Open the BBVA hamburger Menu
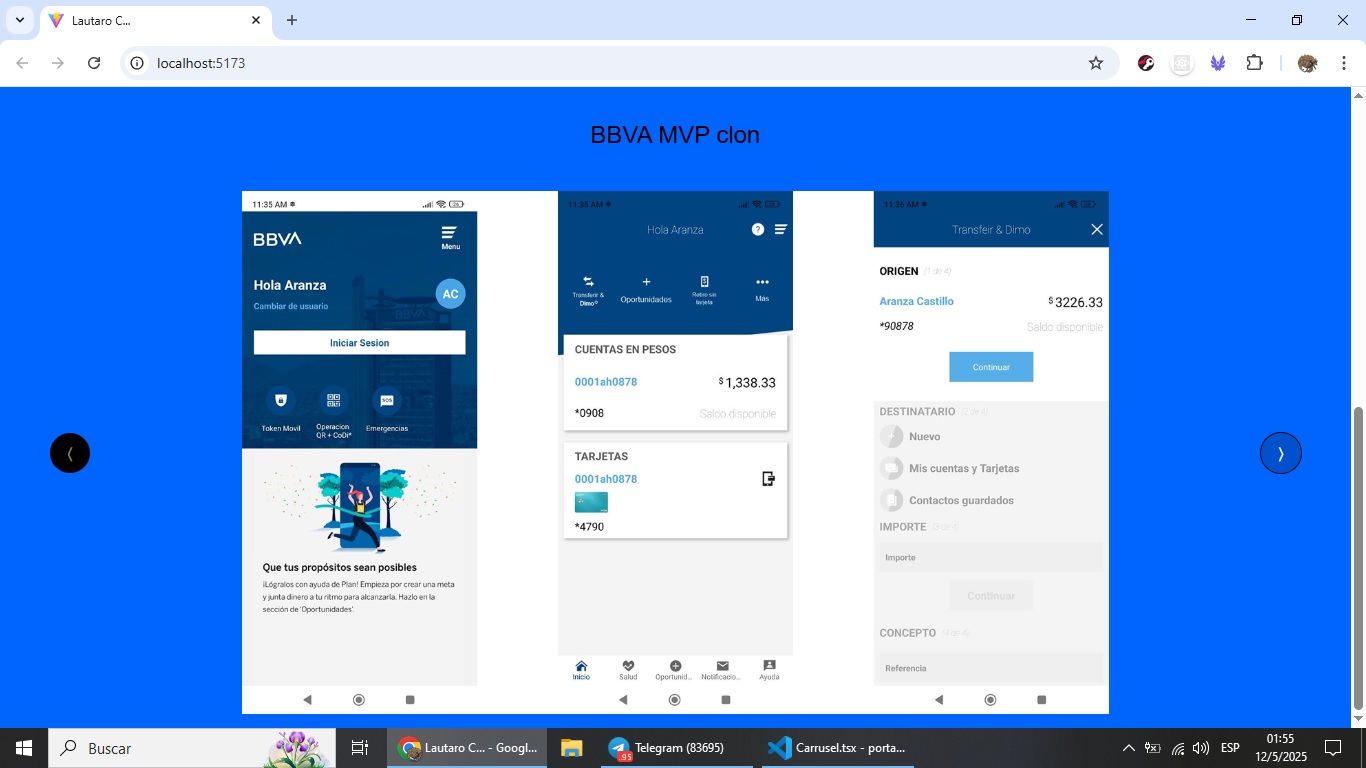The height and width of the screenshot is (768, 1366). pyautogui.click(x=450, y=237)
